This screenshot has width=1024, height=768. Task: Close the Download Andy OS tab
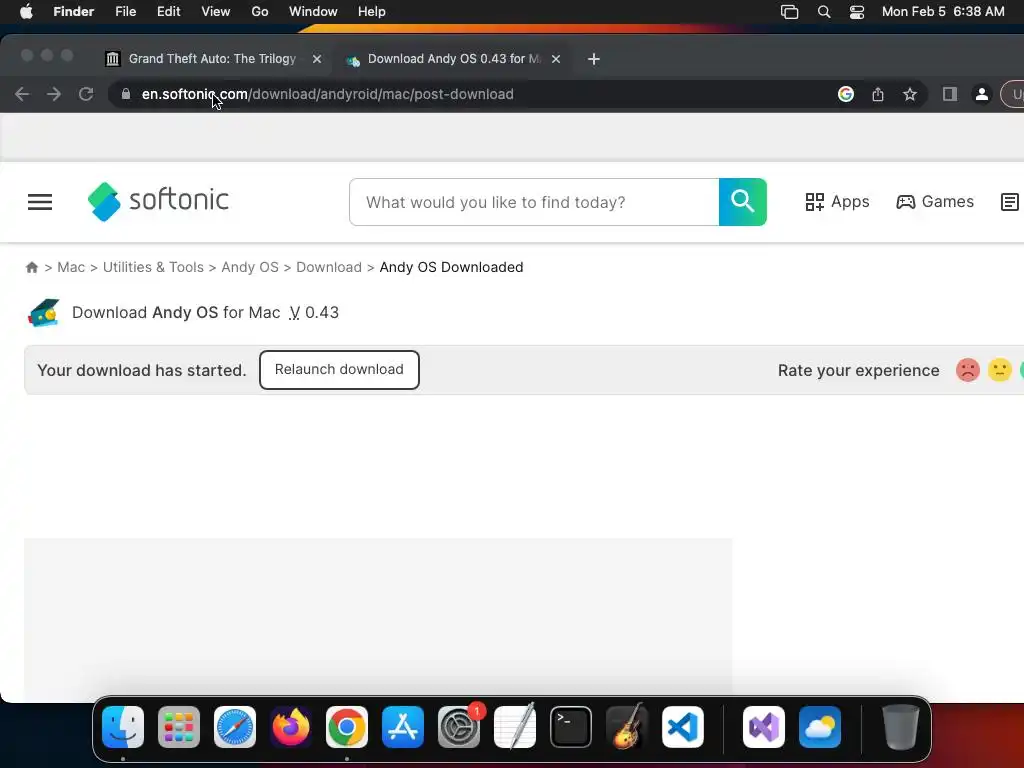tap(556, 59)
